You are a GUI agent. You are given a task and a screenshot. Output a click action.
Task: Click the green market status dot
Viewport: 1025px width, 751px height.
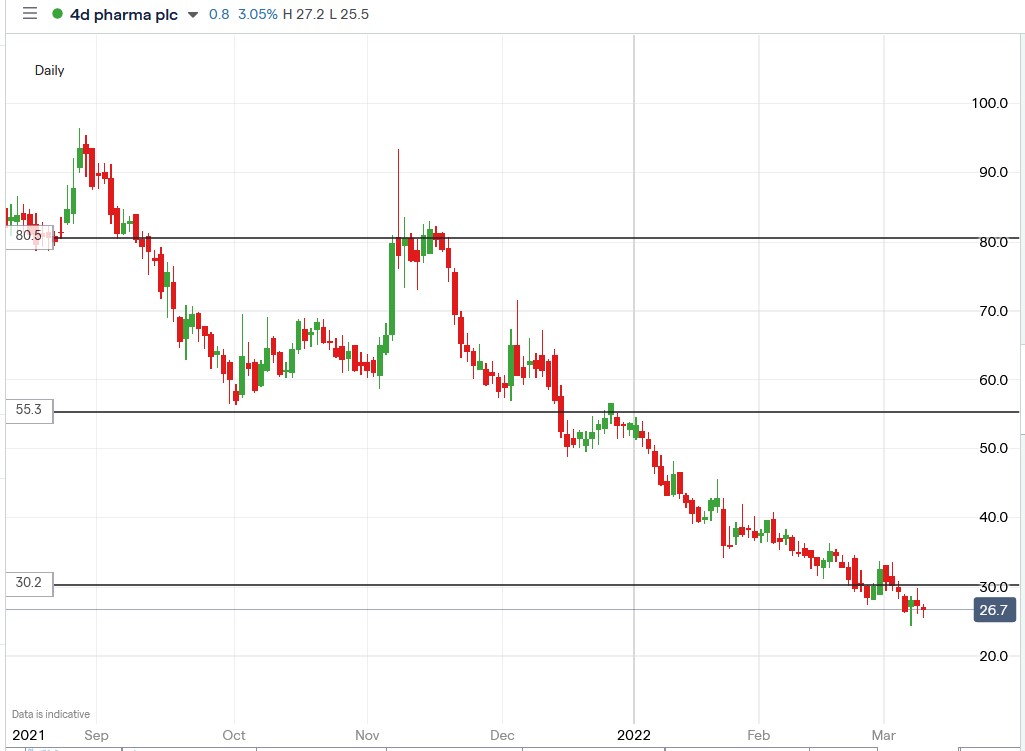59,15
